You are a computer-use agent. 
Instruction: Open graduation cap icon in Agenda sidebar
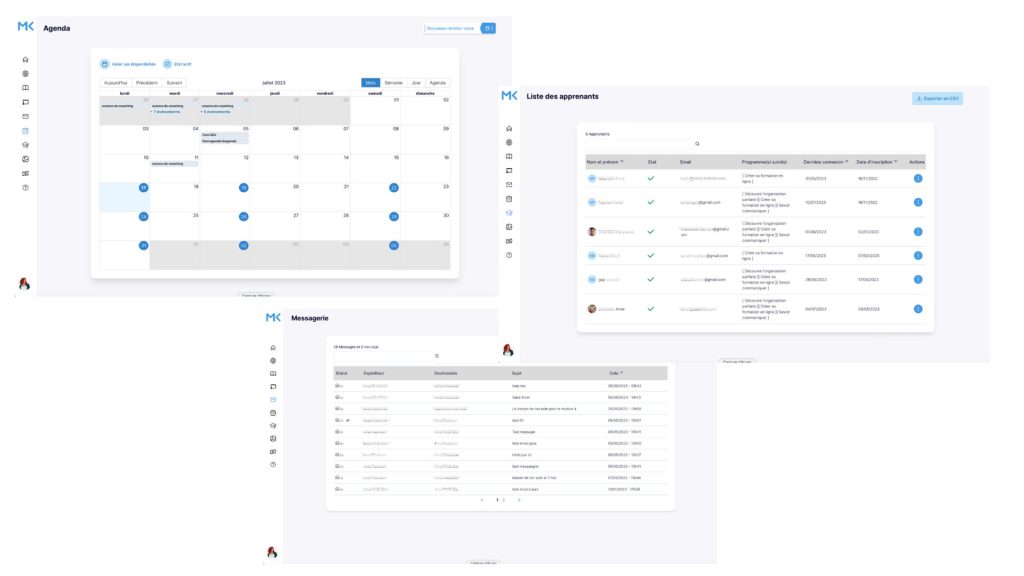tap(25, 145)
